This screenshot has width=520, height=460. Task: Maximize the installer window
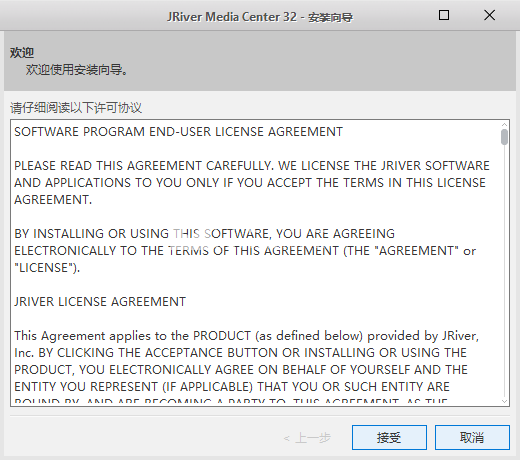[444, 15]
